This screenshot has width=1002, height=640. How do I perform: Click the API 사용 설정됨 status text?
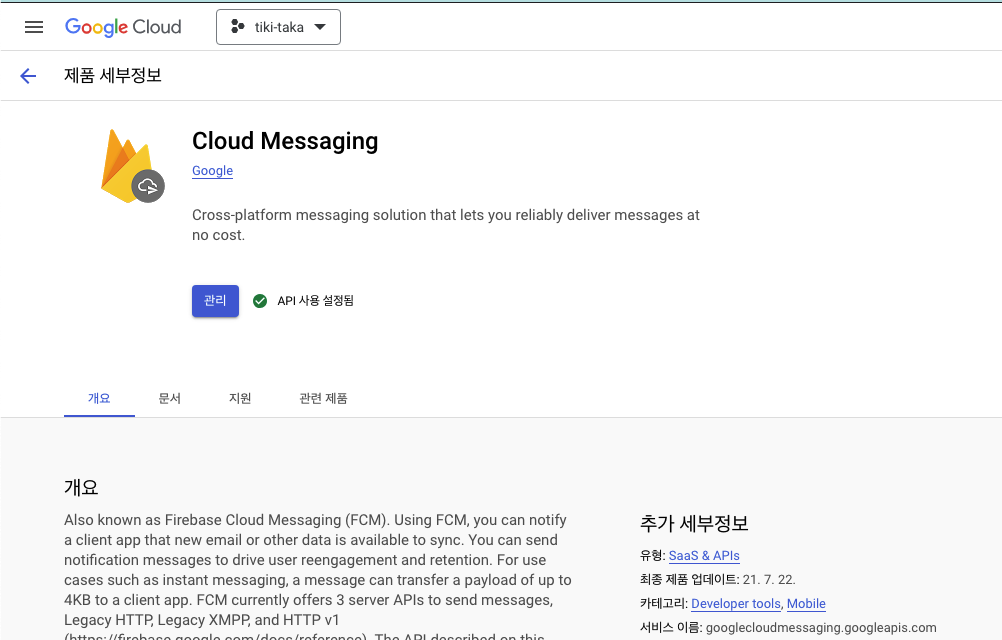point(315,301)
